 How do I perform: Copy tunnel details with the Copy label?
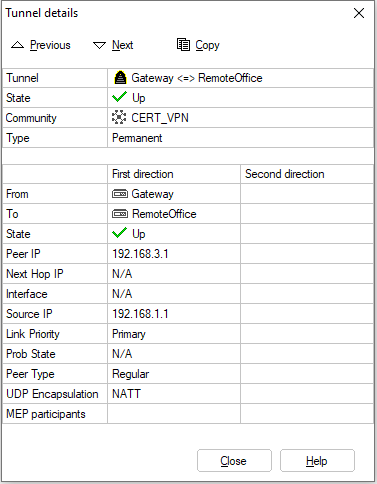207,45
